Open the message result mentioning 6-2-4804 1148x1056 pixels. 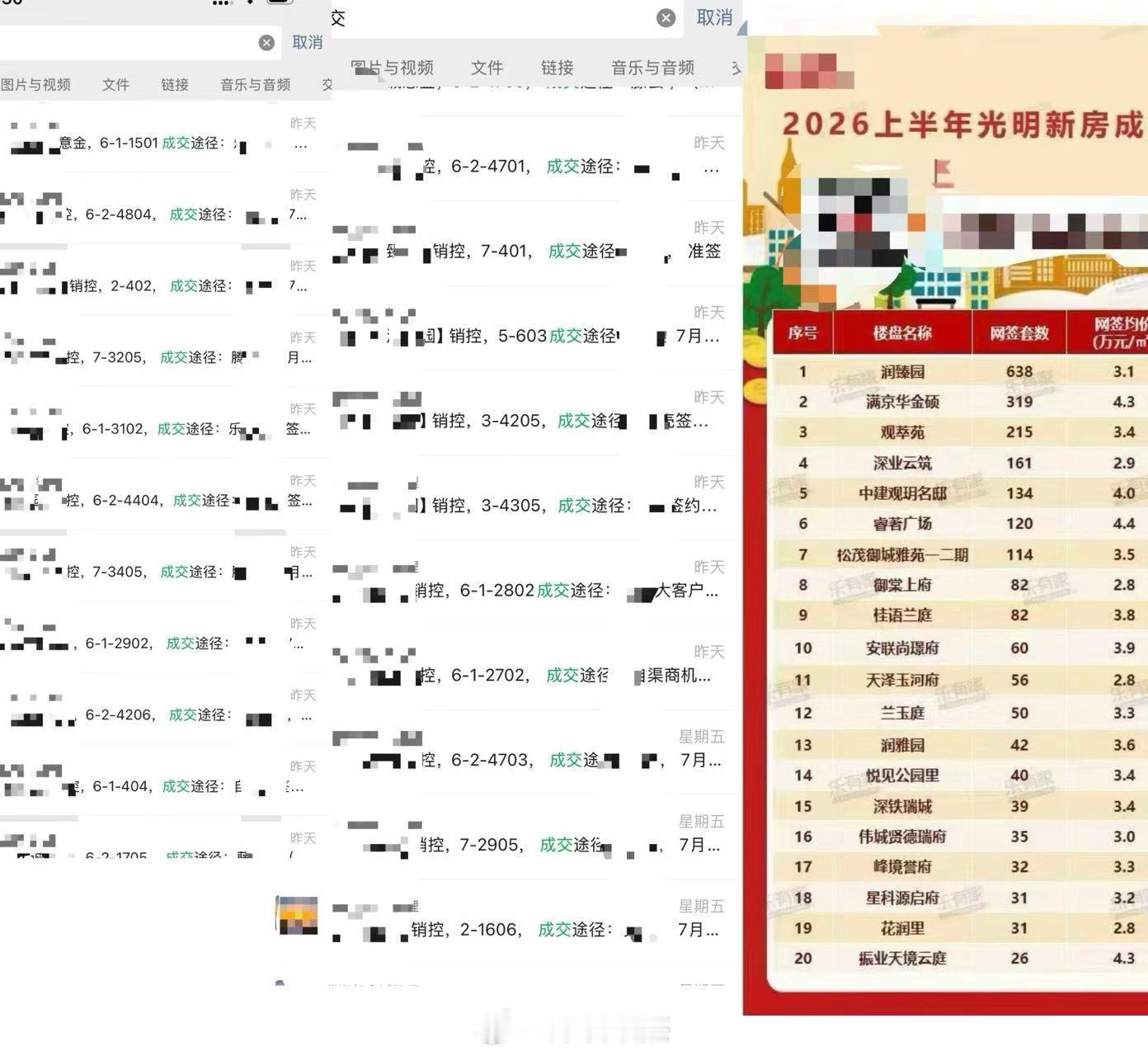[165, 208]
